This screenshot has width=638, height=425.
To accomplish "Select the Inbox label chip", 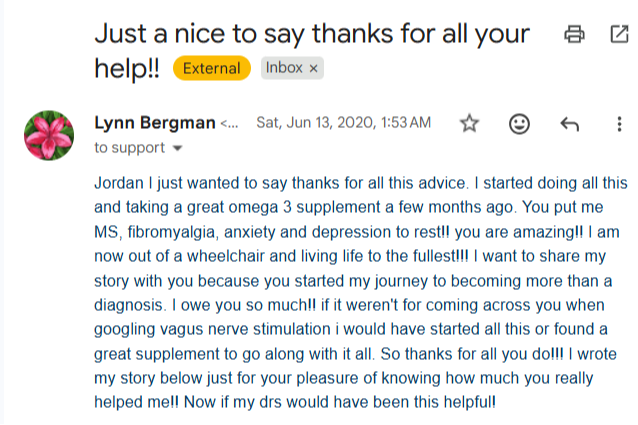I will point(284,68).
